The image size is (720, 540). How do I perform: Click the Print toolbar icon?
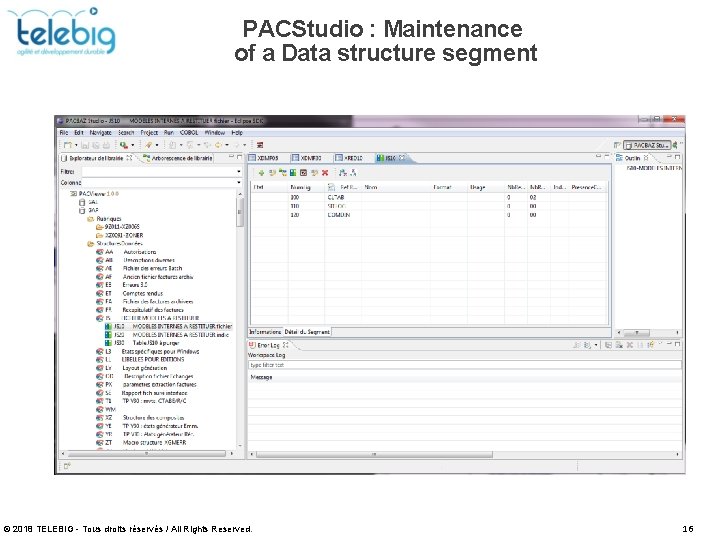106,145
